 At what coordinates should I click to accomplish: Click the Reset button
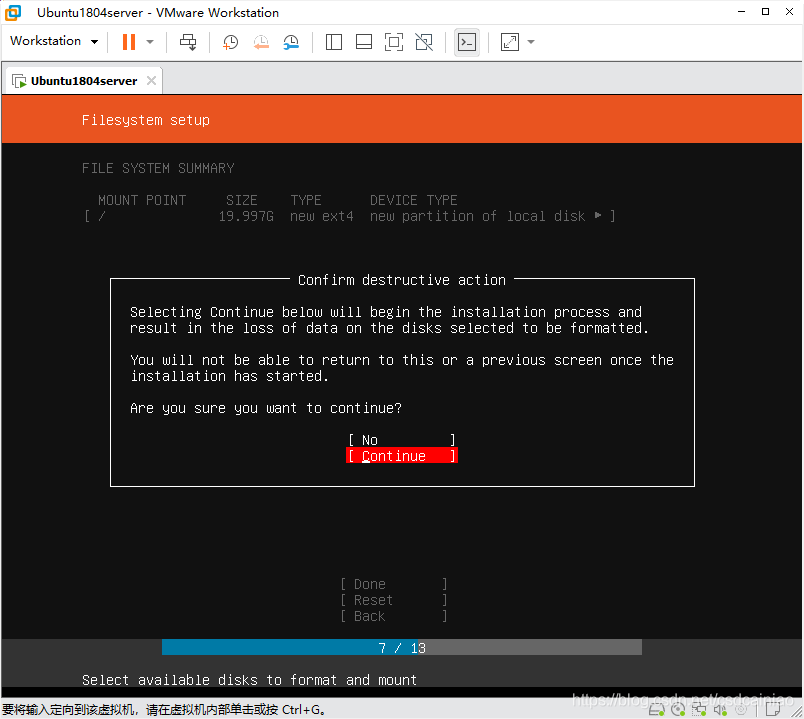[x=394, y=600]
